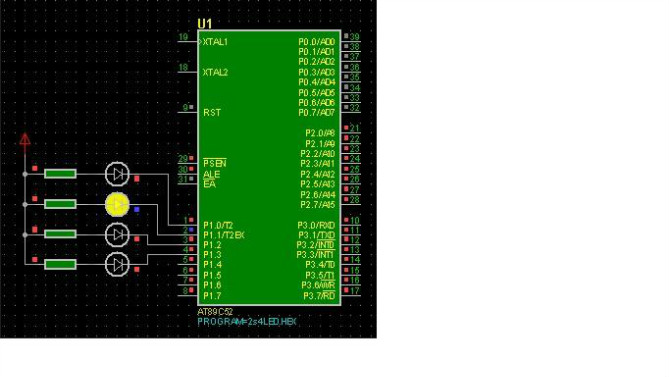The width and height of the screenshot is (670, 377).
Task: Click the blue logic state indicator near lit LED
Action: 137,209
